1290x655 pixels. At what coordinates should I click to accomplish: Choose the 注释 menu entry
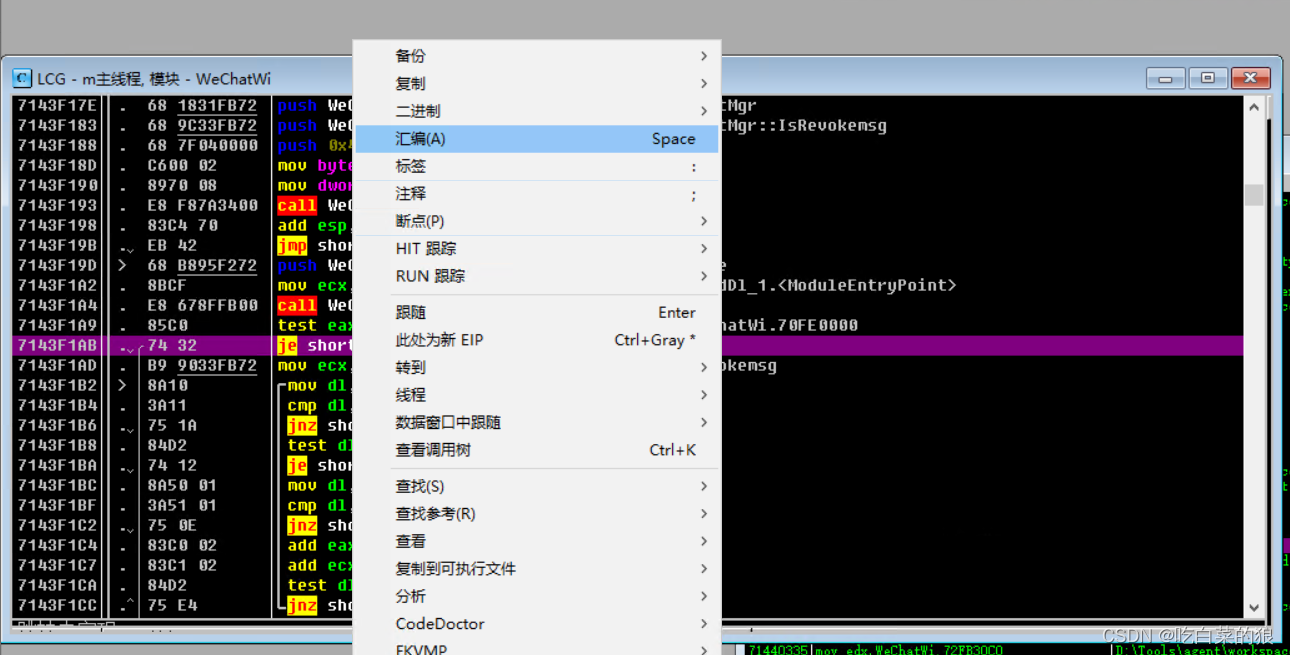[x=537, y=194]
